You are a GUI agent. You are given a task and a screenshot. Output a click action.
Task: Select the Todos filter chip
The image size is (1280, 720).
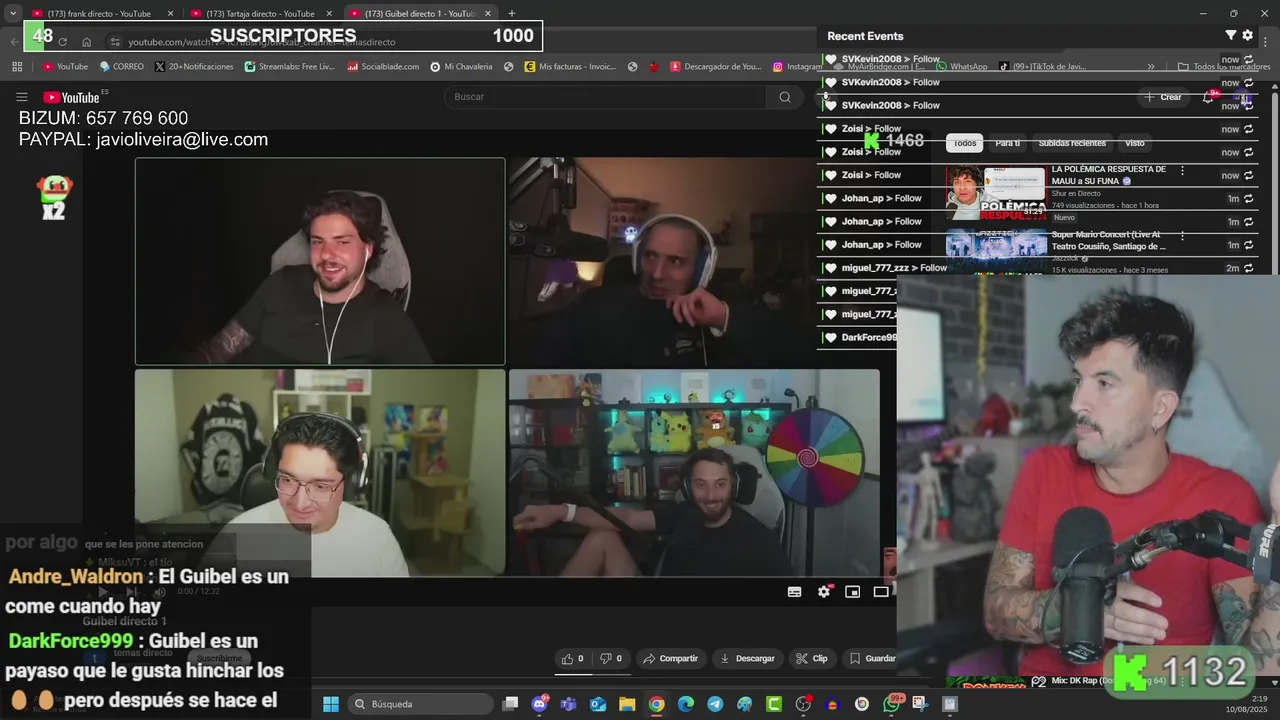click(x=965, y=143)
